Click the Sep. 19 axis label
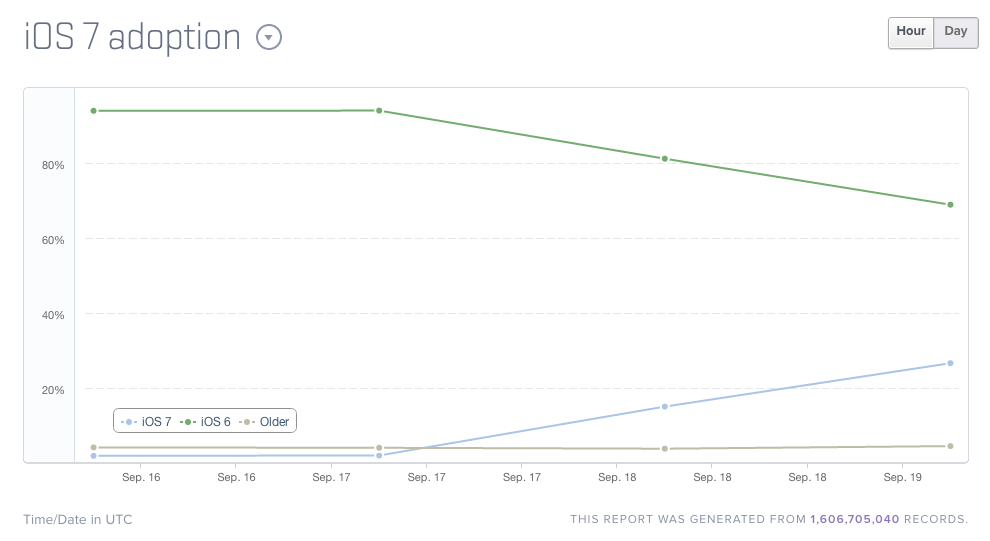990x541 pixels. [902, 478]
